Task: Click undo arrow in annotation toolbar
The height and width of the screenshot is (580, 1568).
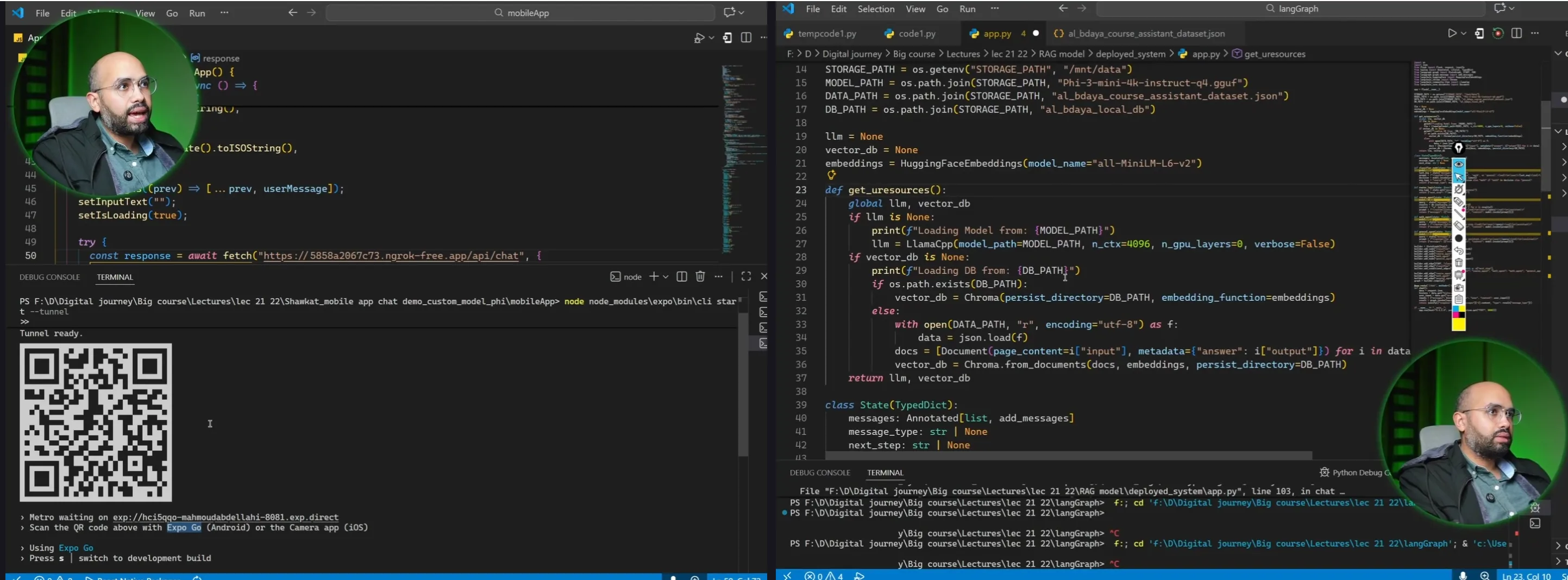Action: 1459,251
